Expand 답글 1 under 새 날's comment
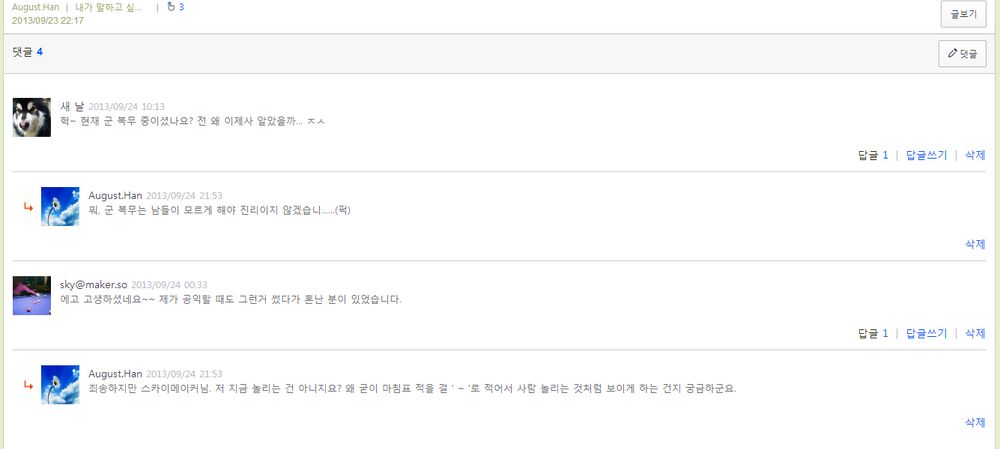 873,155
